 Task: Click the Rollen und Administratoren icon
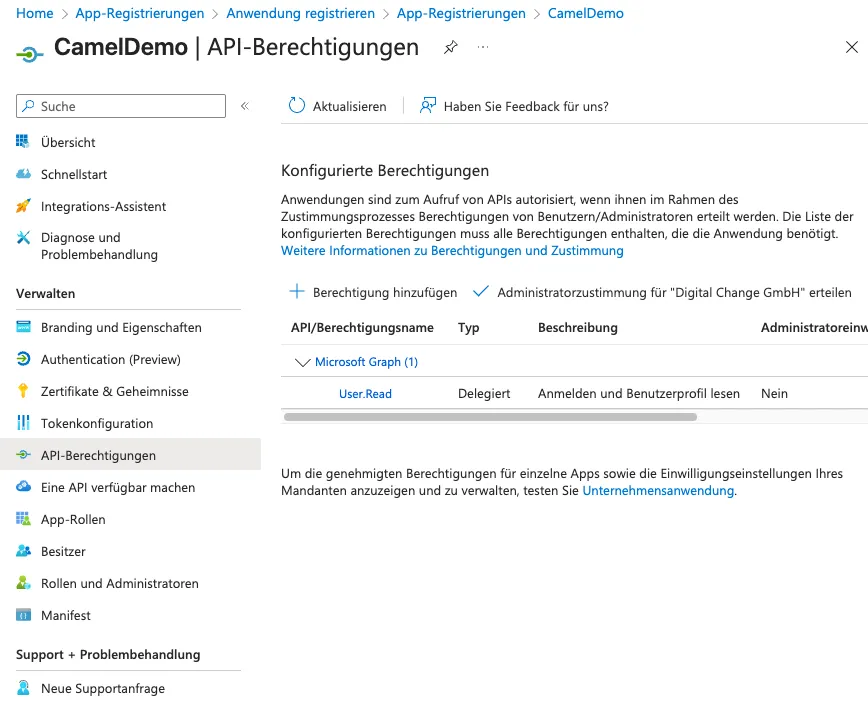pos(23,582)
